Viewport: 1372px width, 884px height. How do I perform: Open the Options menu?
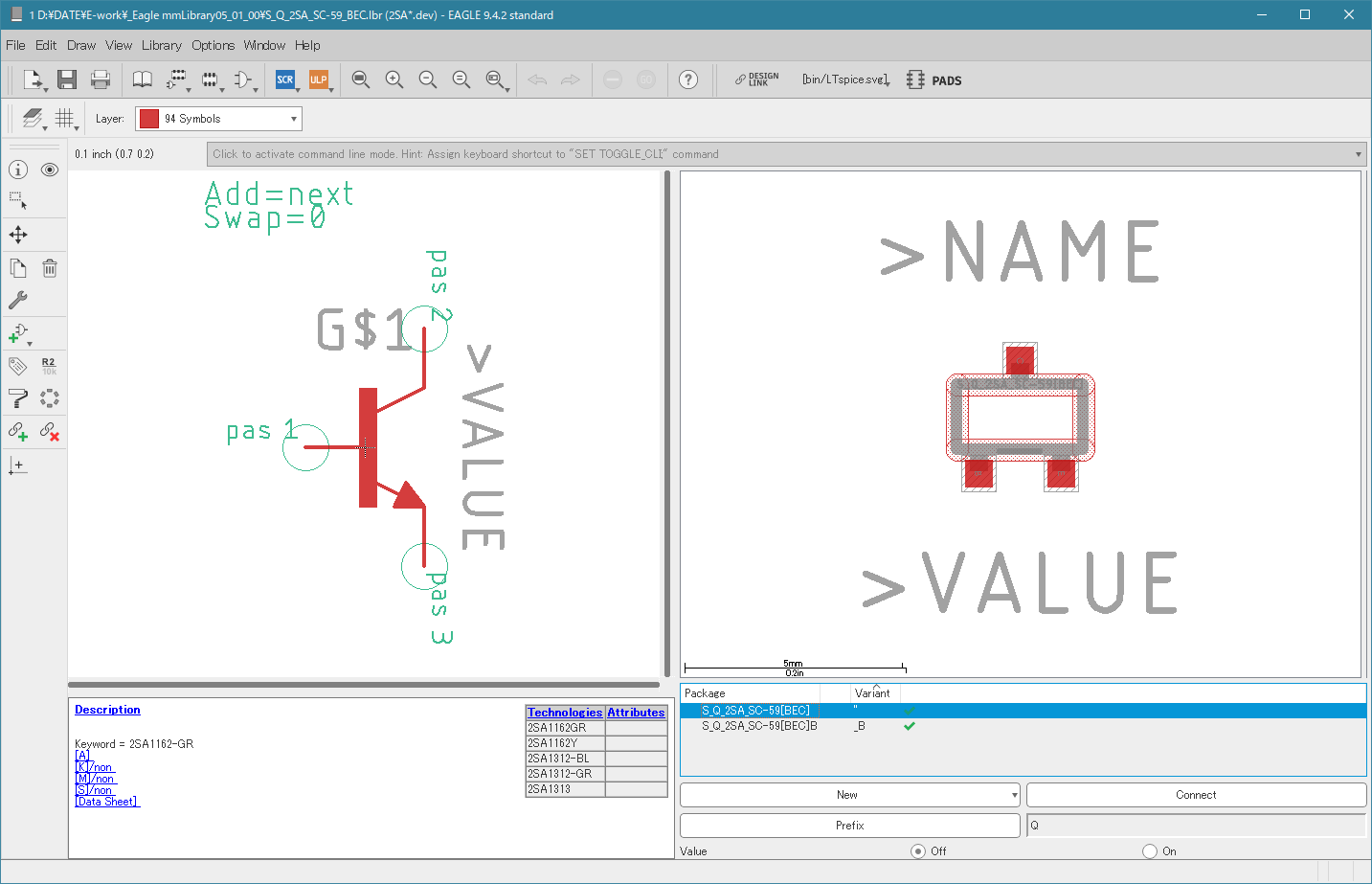213,45
